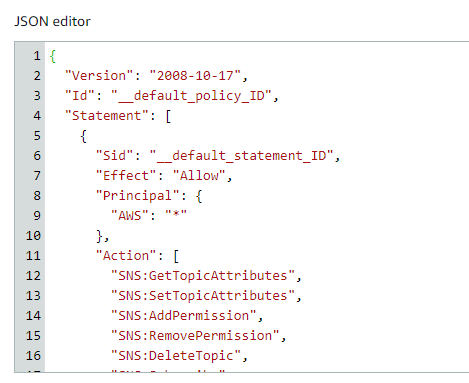This screenshot has width=469, height=383.
Task: Click line number 16 in the gutter
Action: pos(33,356)
